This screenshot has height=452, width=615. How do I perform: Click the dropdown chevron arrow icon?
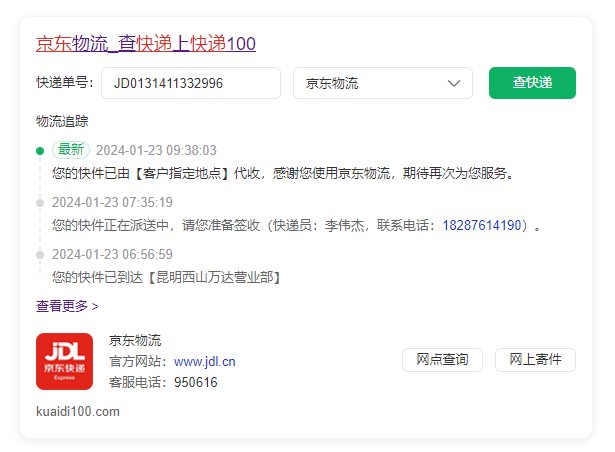coord(454,83)
